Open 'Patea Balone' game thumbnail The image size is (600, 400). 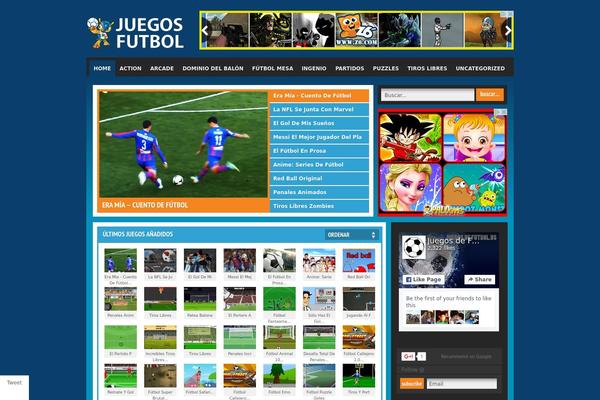point(200,299)
